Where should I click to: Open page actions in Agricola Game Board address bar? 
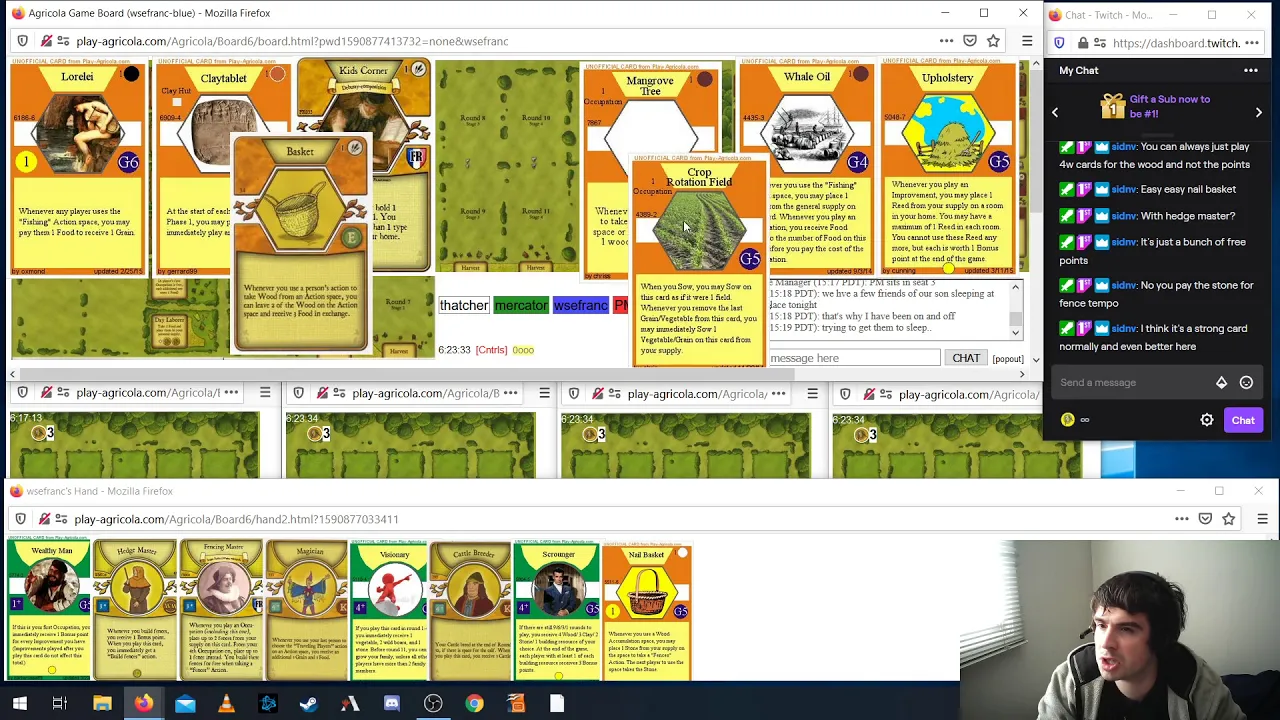[946, 41]
